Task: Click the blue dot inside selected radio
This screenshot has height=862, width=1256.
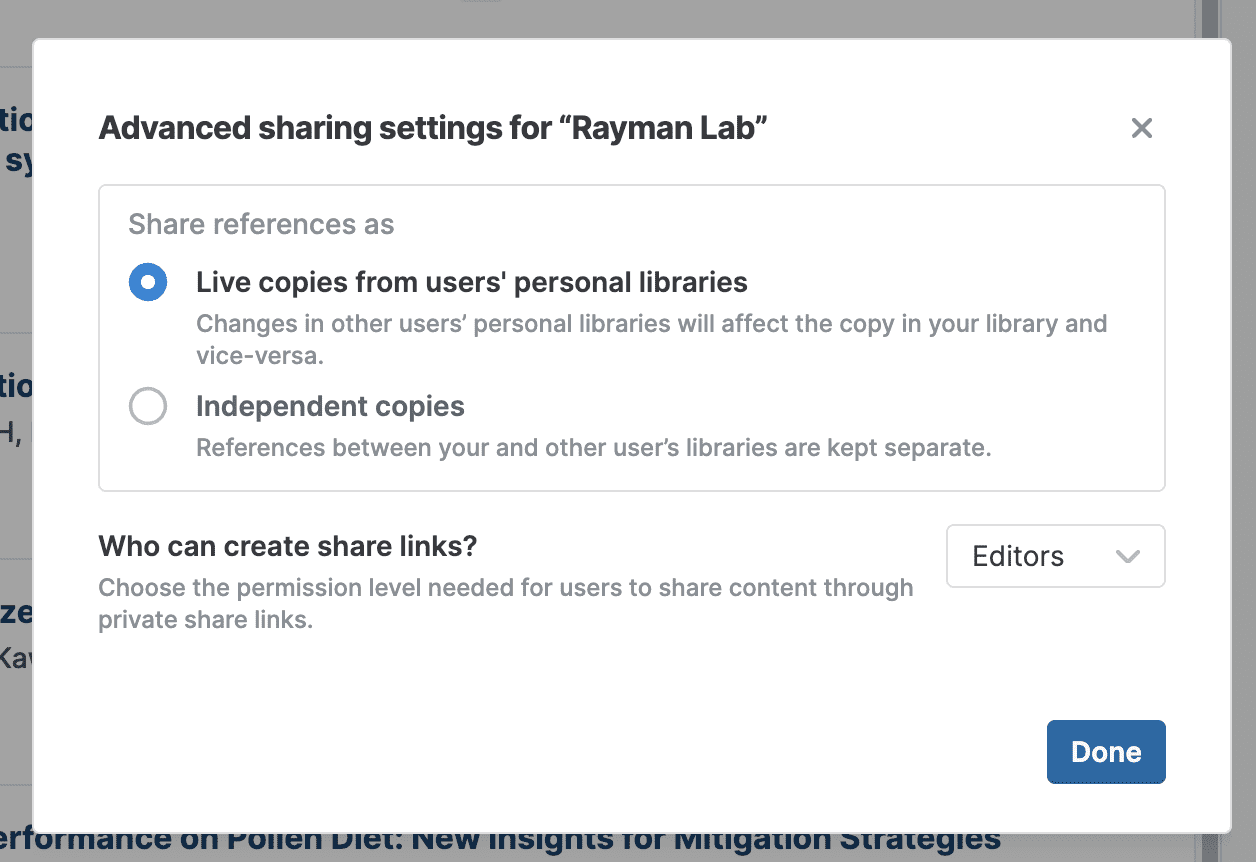Action: (148, 283)
